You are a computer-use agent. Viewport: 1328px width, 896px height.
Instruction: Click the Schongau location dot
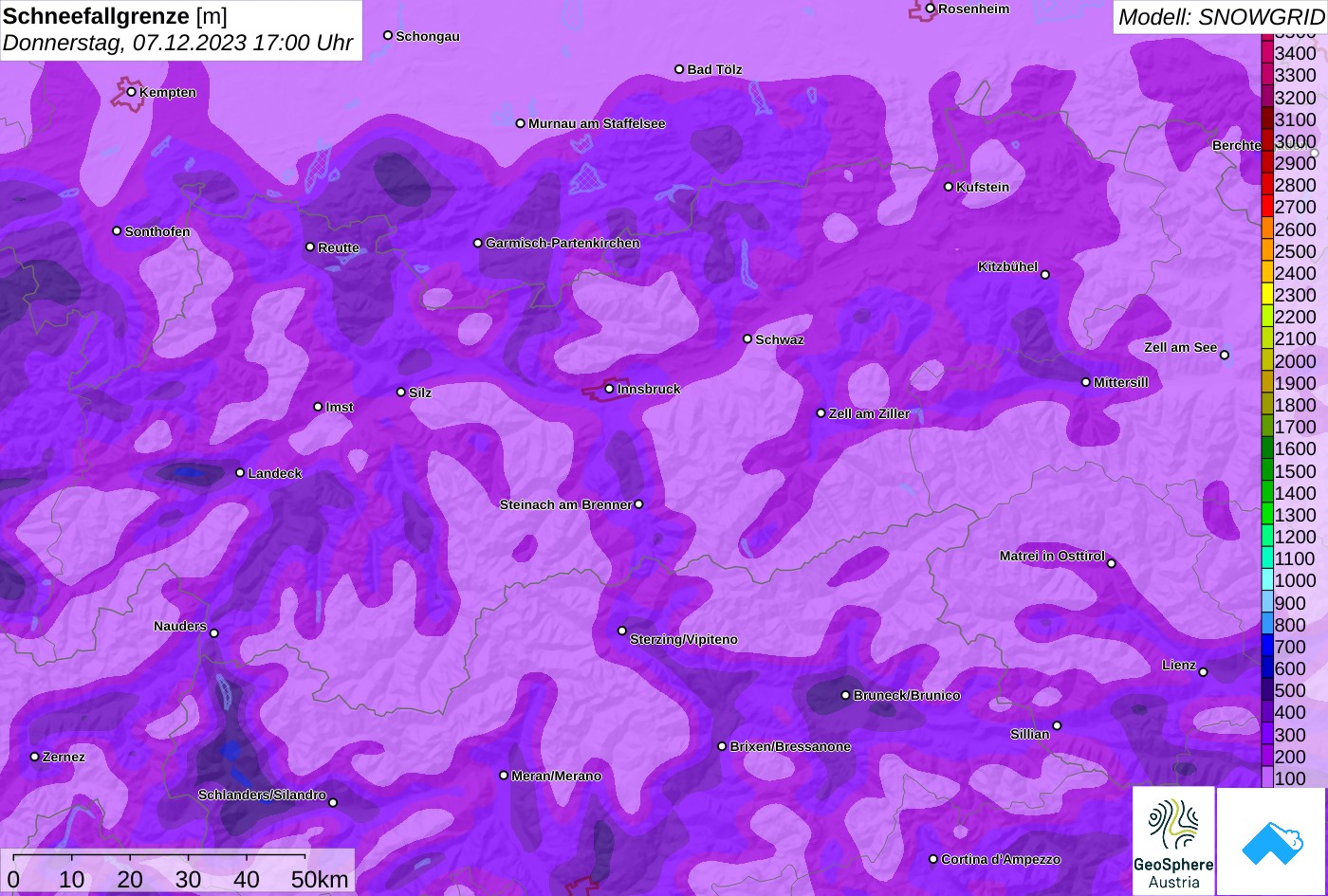388,35
